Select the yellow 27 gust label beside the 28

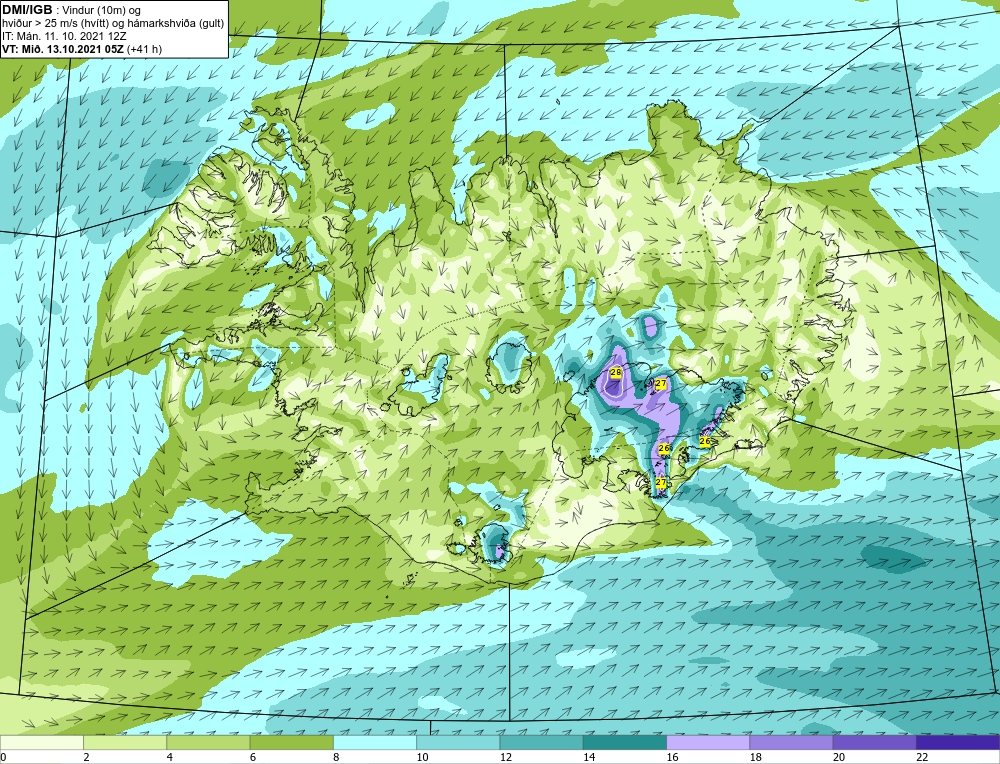661,383
